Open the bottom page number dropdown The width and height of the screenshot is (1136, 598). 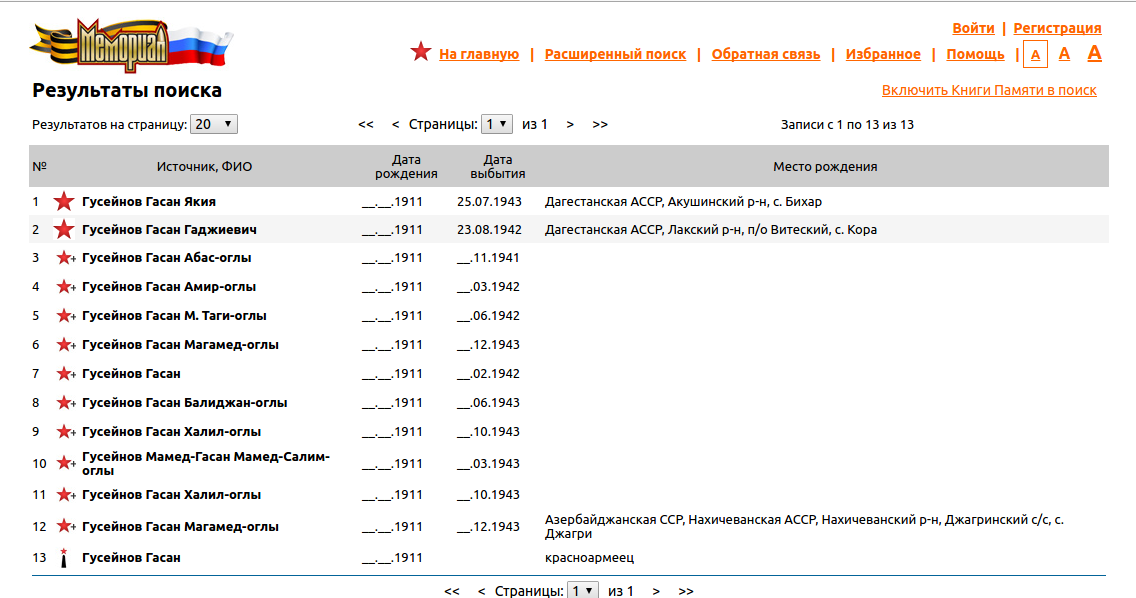click(582, 591)
